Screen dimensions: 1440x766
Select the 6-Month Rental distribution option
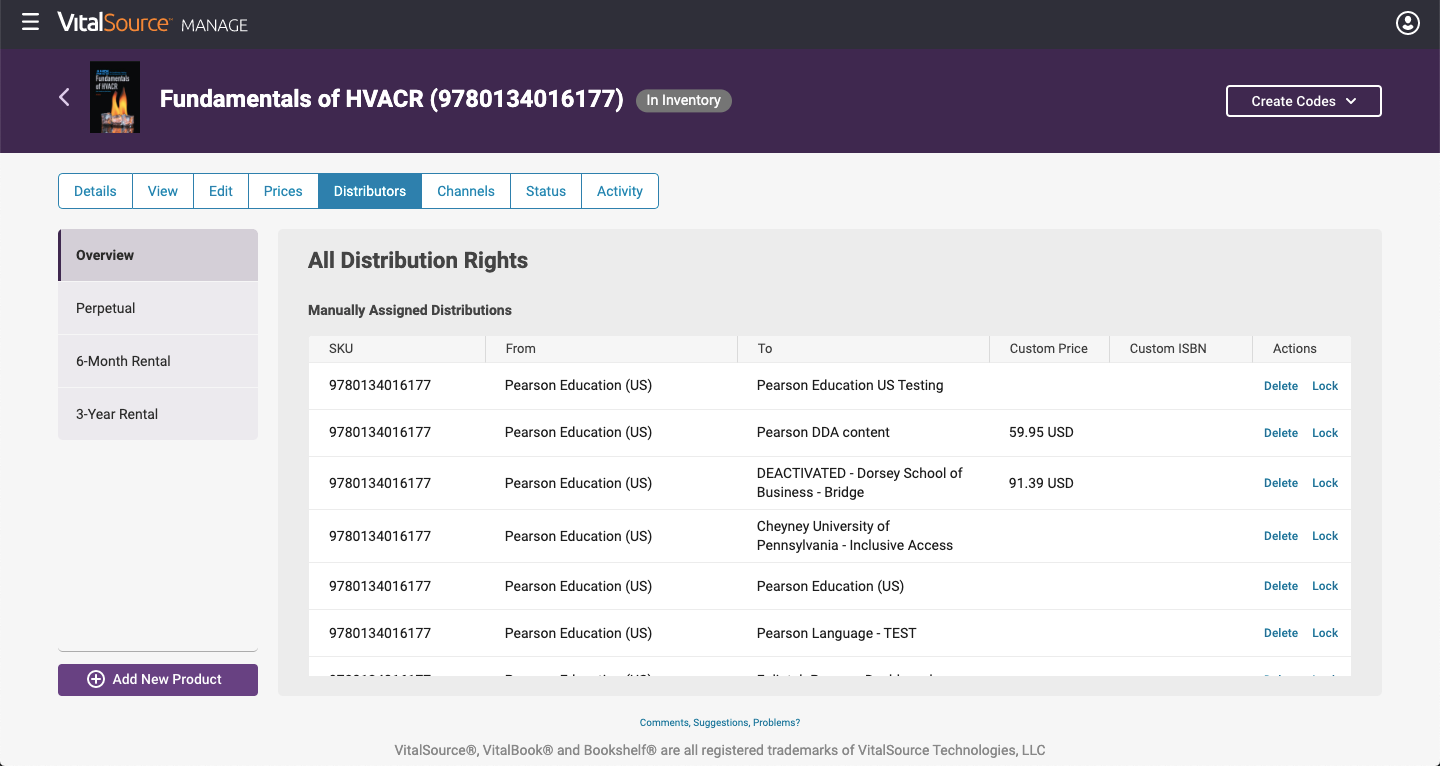pos(122,360)
